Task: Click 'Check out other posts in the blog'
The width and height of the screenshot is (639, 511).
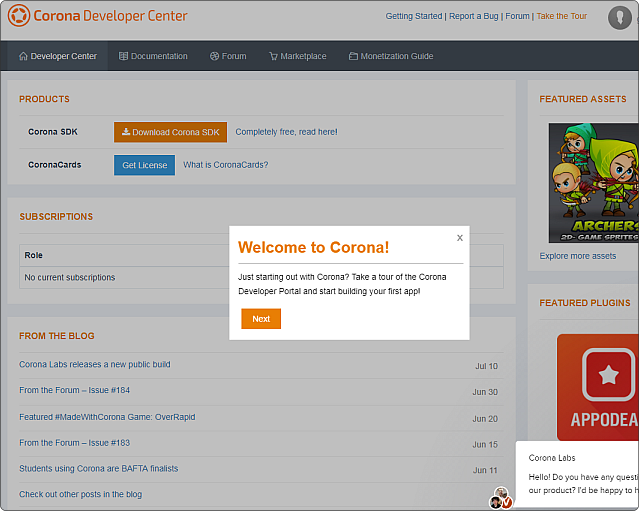Action: click(x=80, y=494)
